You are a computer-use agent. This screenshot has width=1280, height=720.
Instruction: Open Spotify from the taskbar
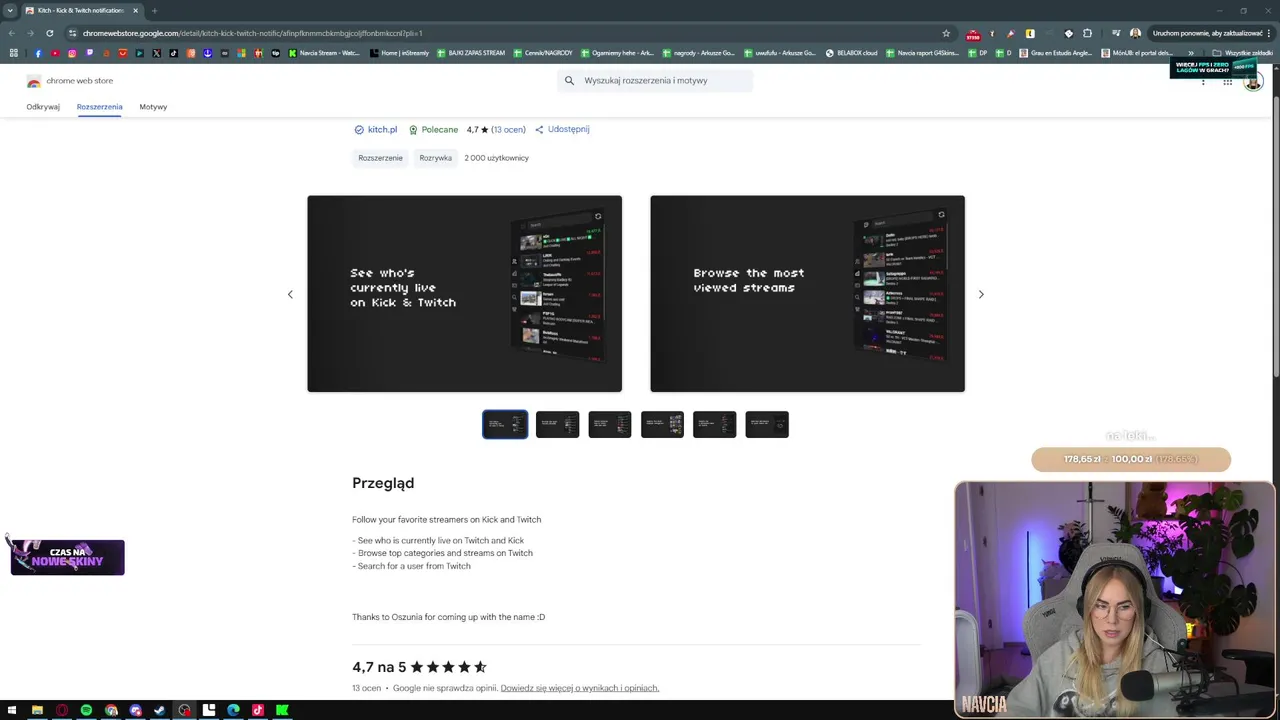pyautogui.click(x=86, y=710)
